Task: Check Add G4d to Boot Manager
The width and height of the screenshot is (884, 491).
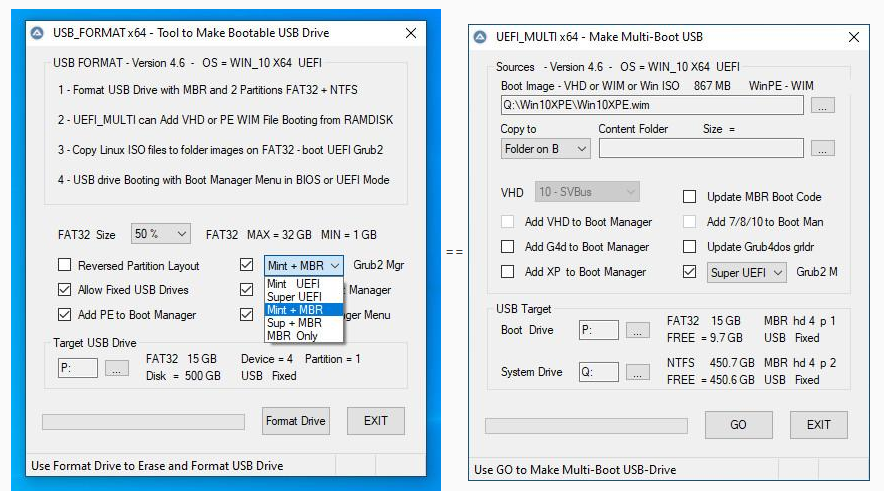Action: coord(508,247)
